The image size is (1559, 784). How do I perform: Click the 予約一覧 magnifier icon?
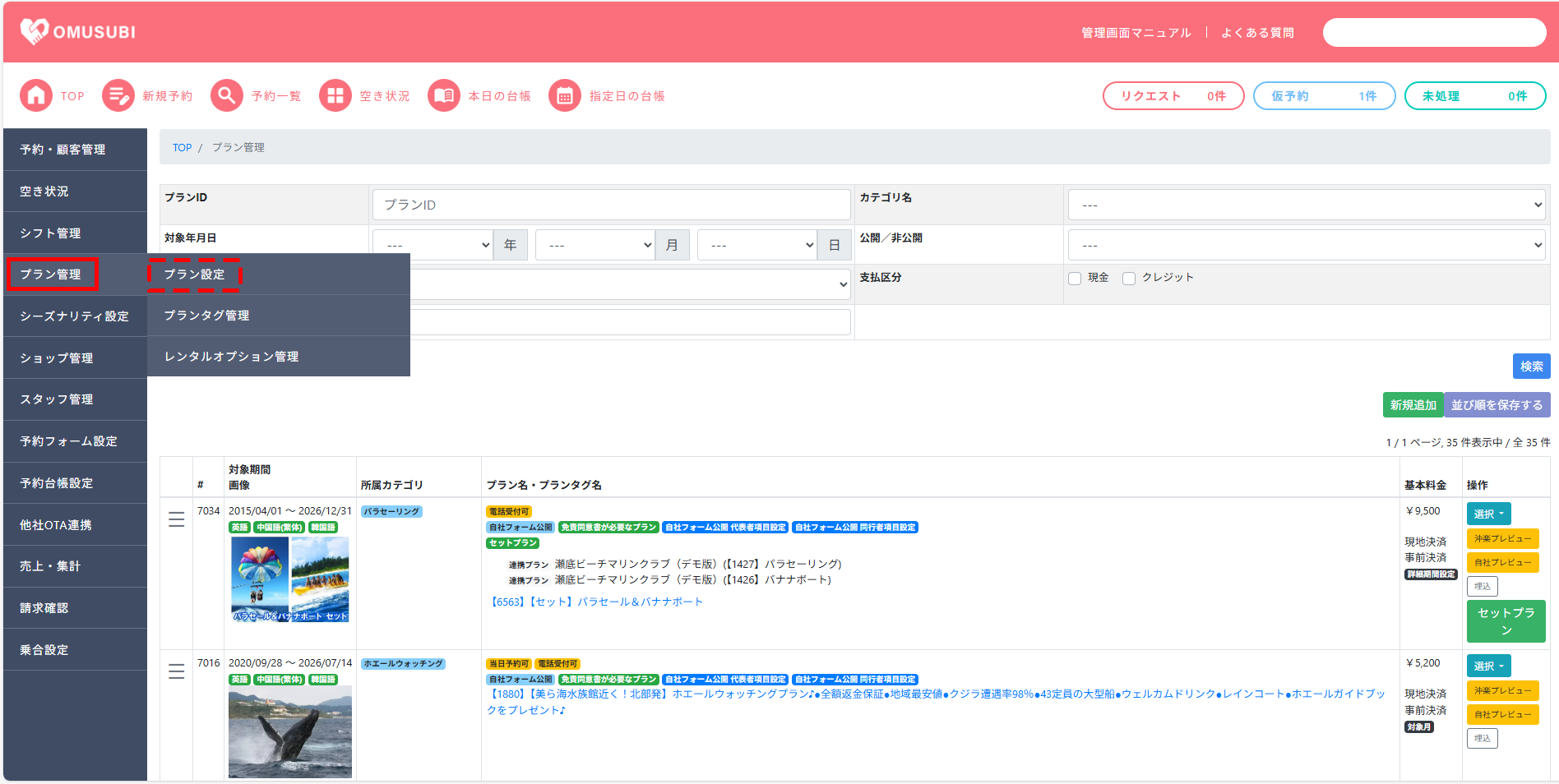[x=226, y=96]
